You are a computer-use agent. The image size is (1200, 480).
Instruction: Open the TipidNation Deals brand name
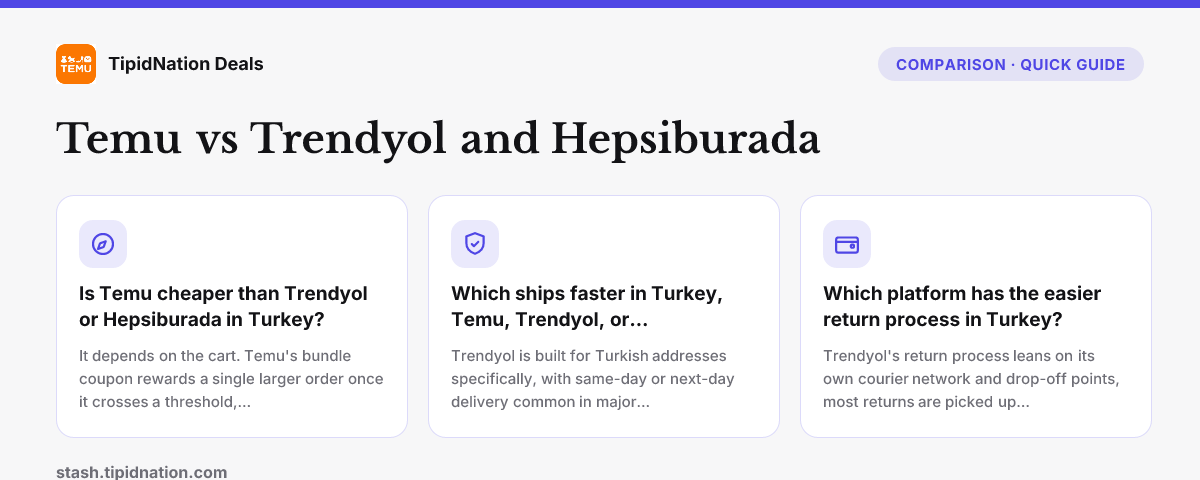186,64
